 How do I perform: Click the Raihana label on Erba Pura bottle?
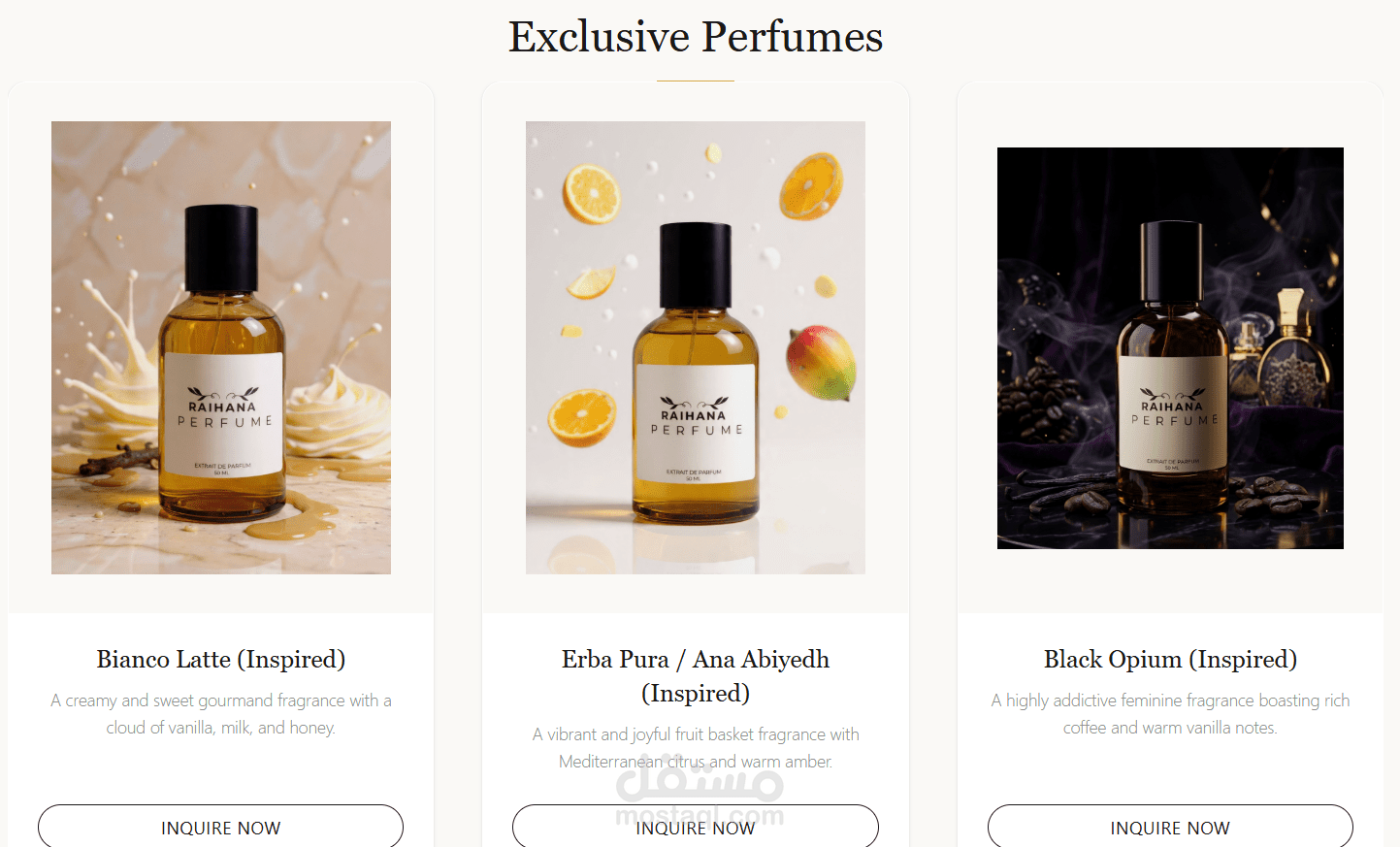tap(695, 423)
